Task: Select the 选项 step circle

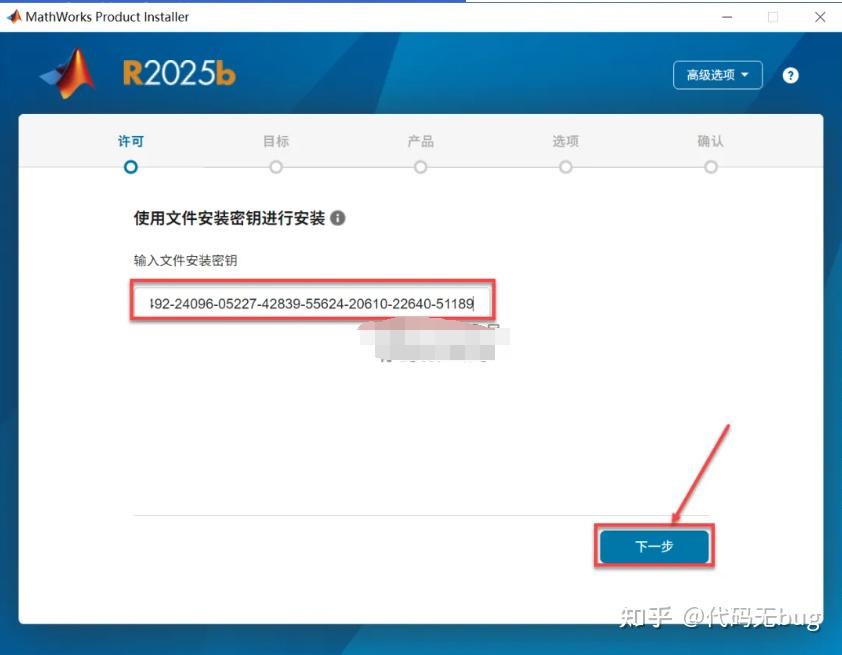Action: coord(565,167)
